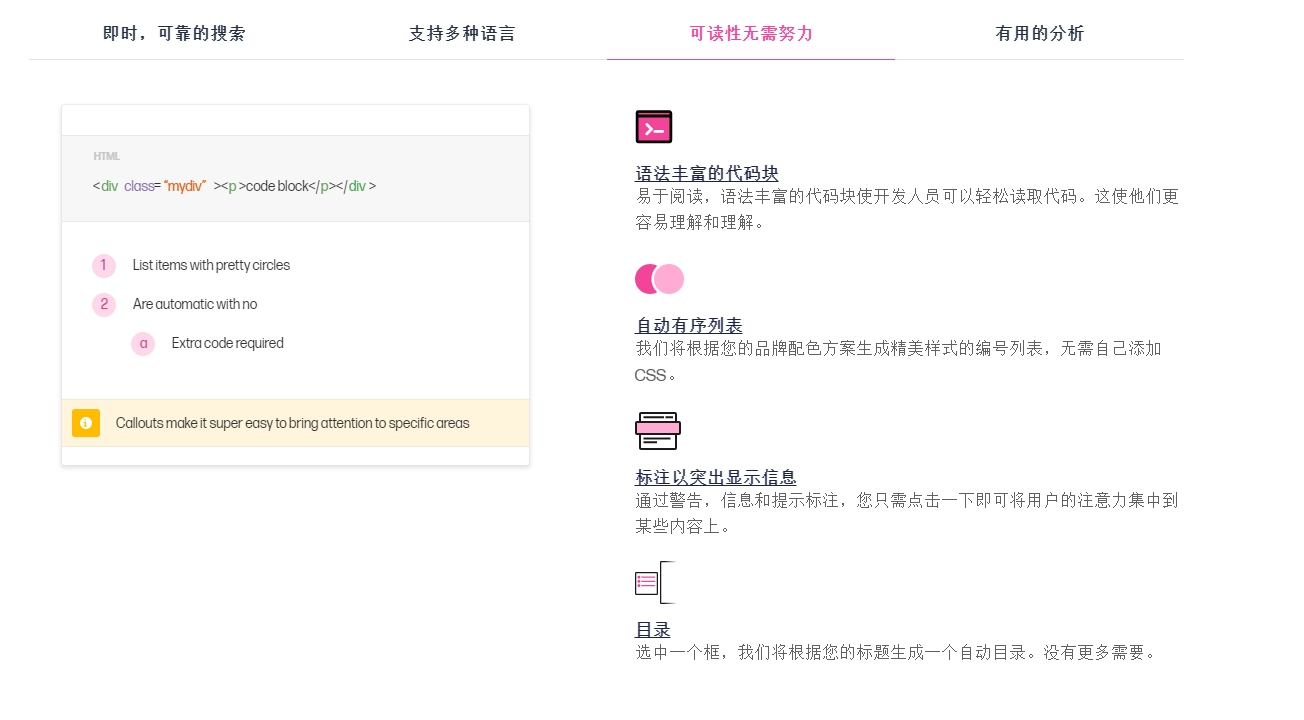Click the pink terminal code block icon
Viewport: 1304px width, 720px height.
point(654,127)
